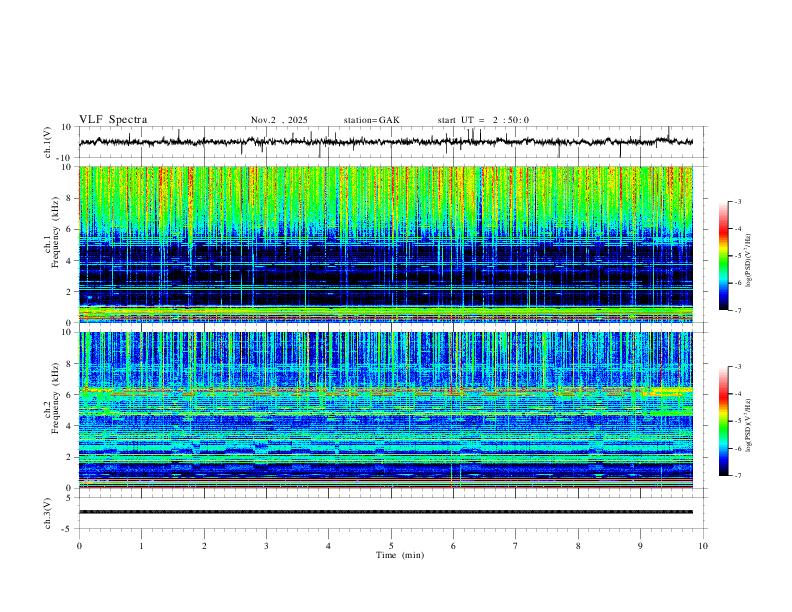Click the '-7' value on ch.2 colorbar

click(737, 476)
